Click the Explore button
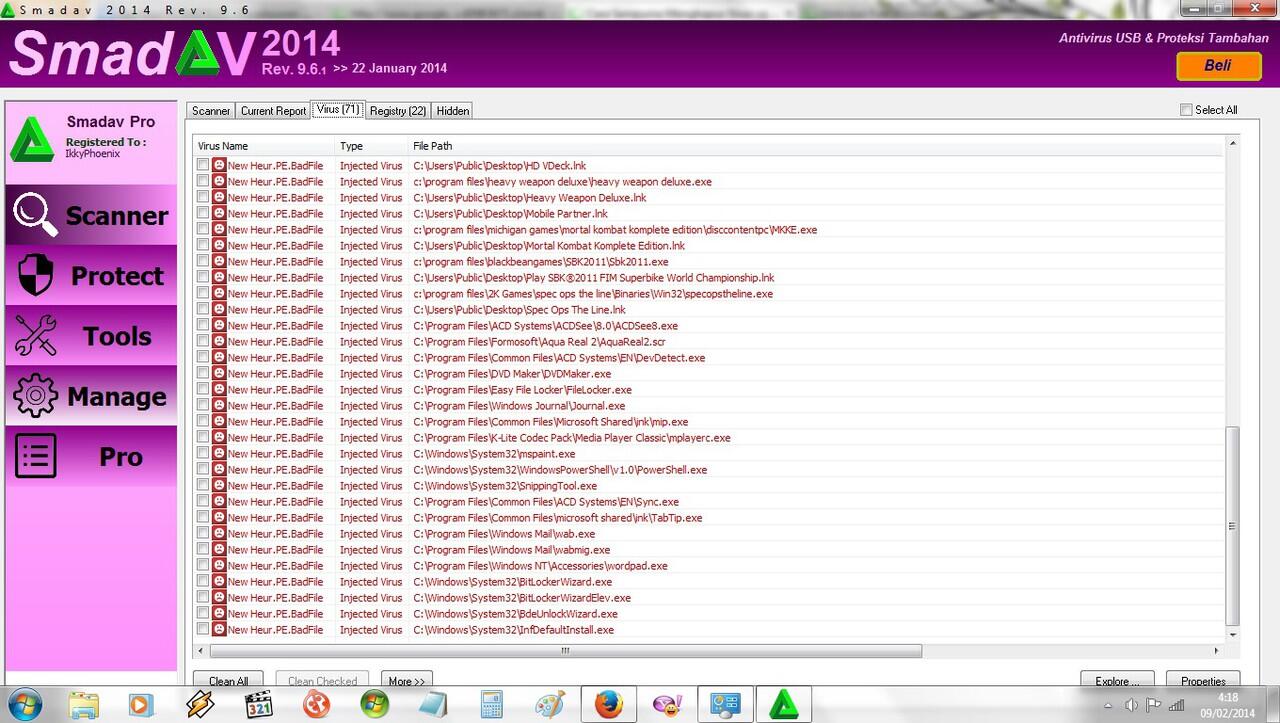Viewport: 1280px width, 723px height. click(x=1117, y=680)
